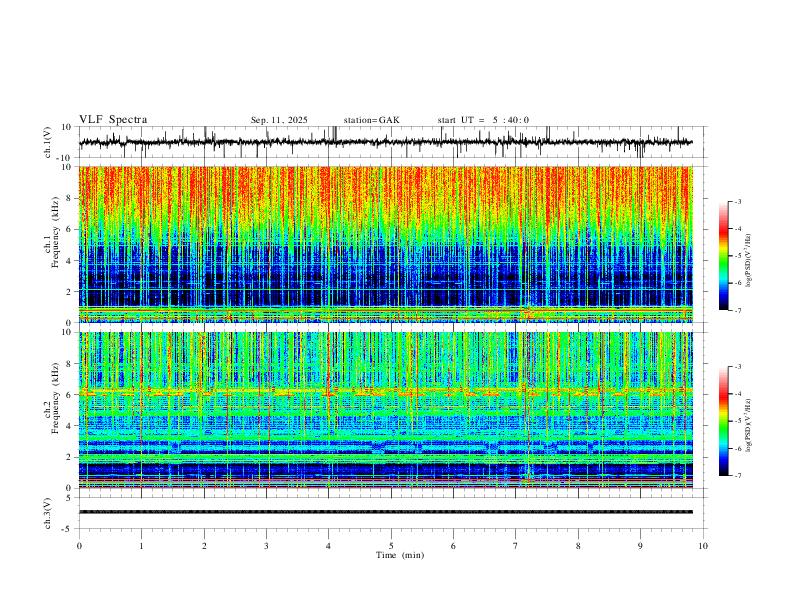Click time axis tick label '5'
Screen dimensions: 792x612
click(x=391, y=546)
